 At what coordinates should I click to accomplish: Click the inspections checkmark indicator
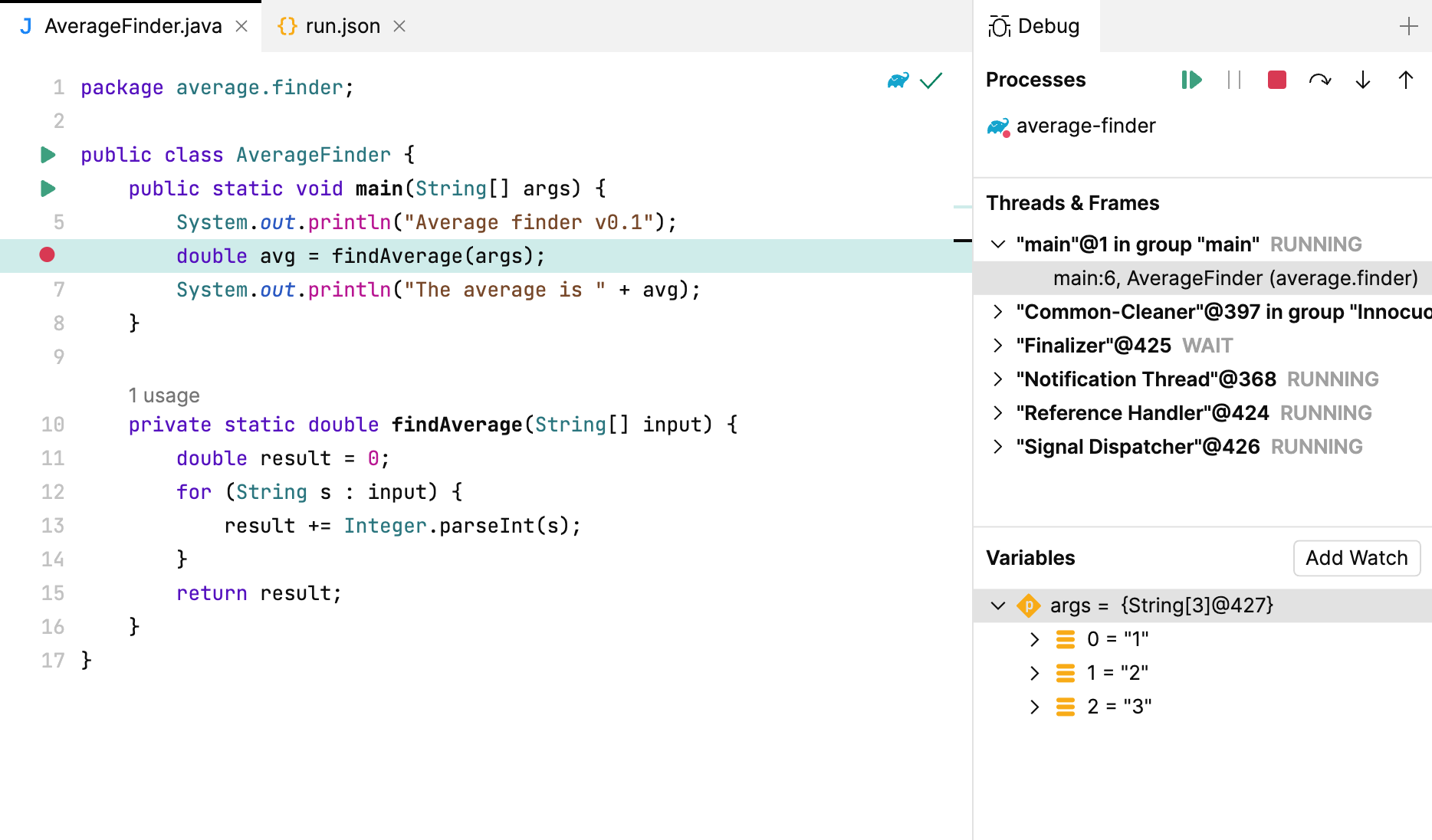click(x=931, y=80)
